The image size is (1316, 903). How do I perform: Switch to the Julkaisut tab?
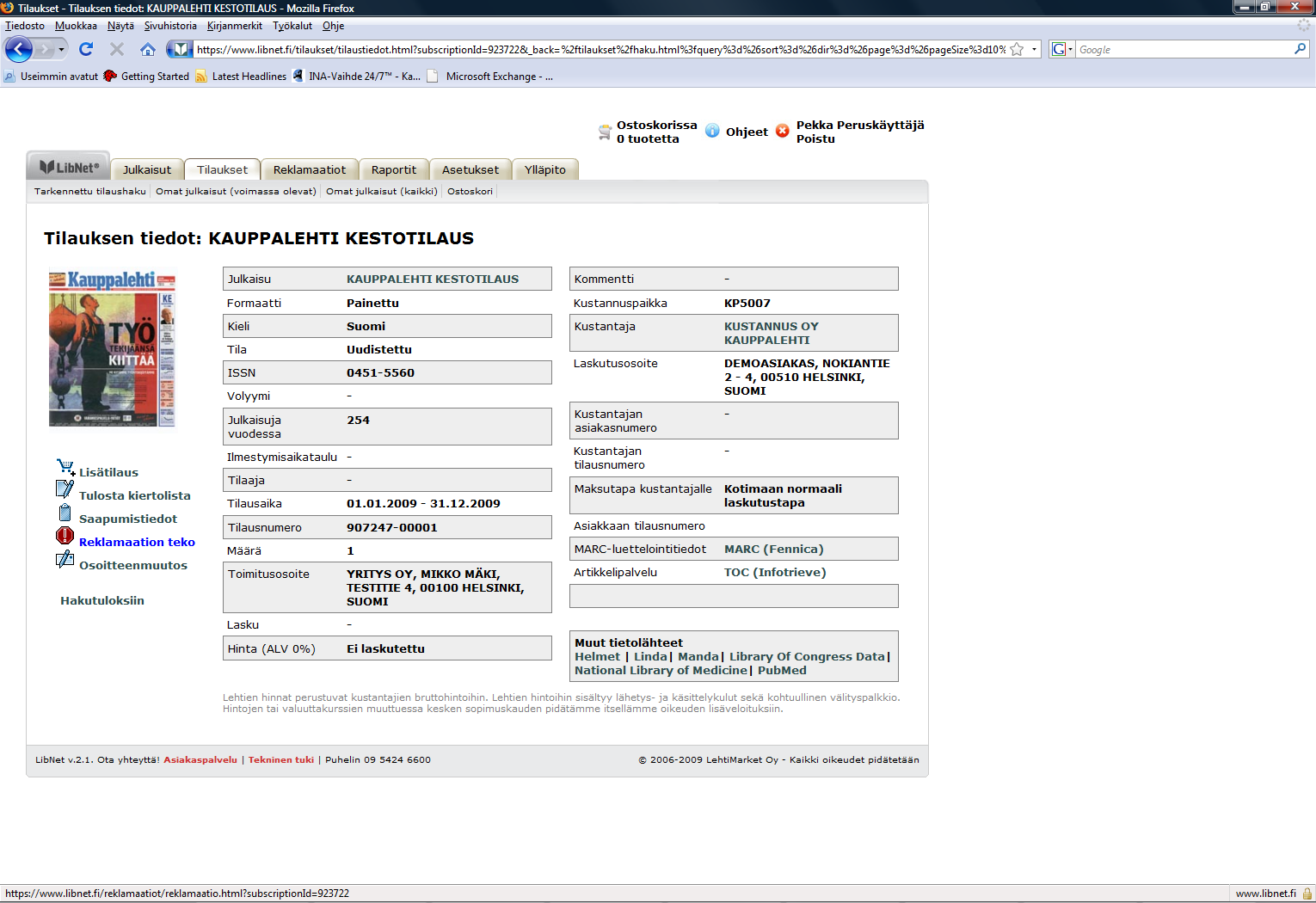pos(147,169)
